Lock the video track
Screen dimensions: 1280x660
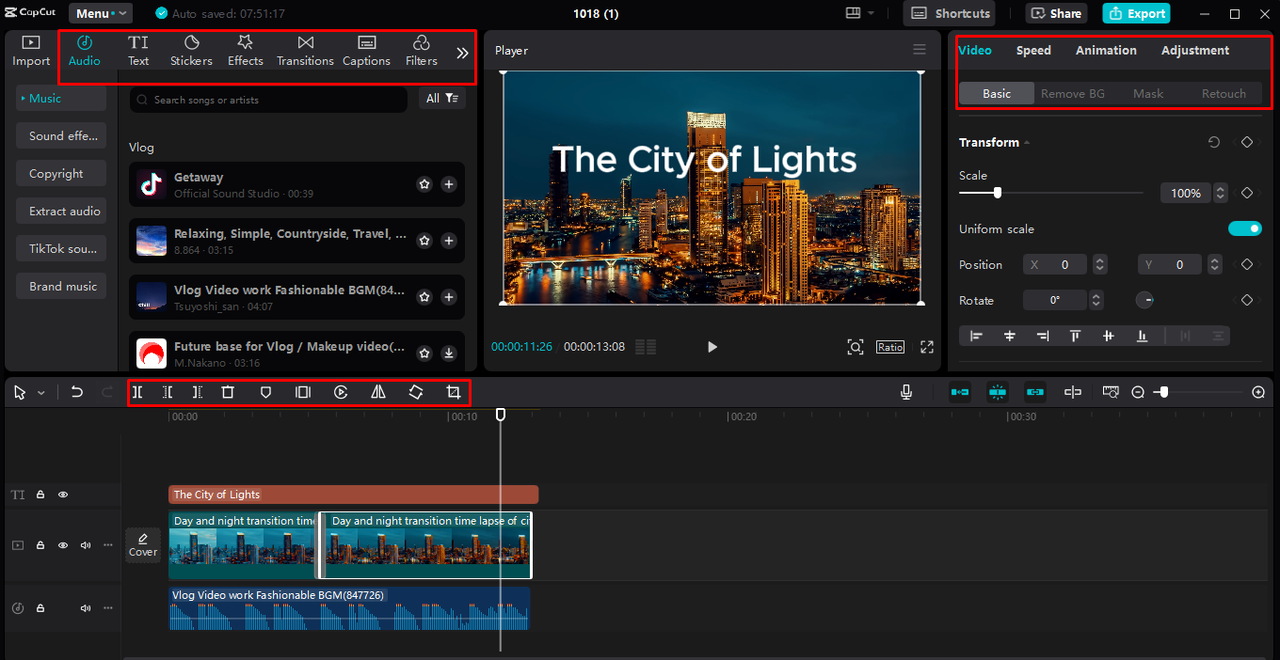point(41,545)
